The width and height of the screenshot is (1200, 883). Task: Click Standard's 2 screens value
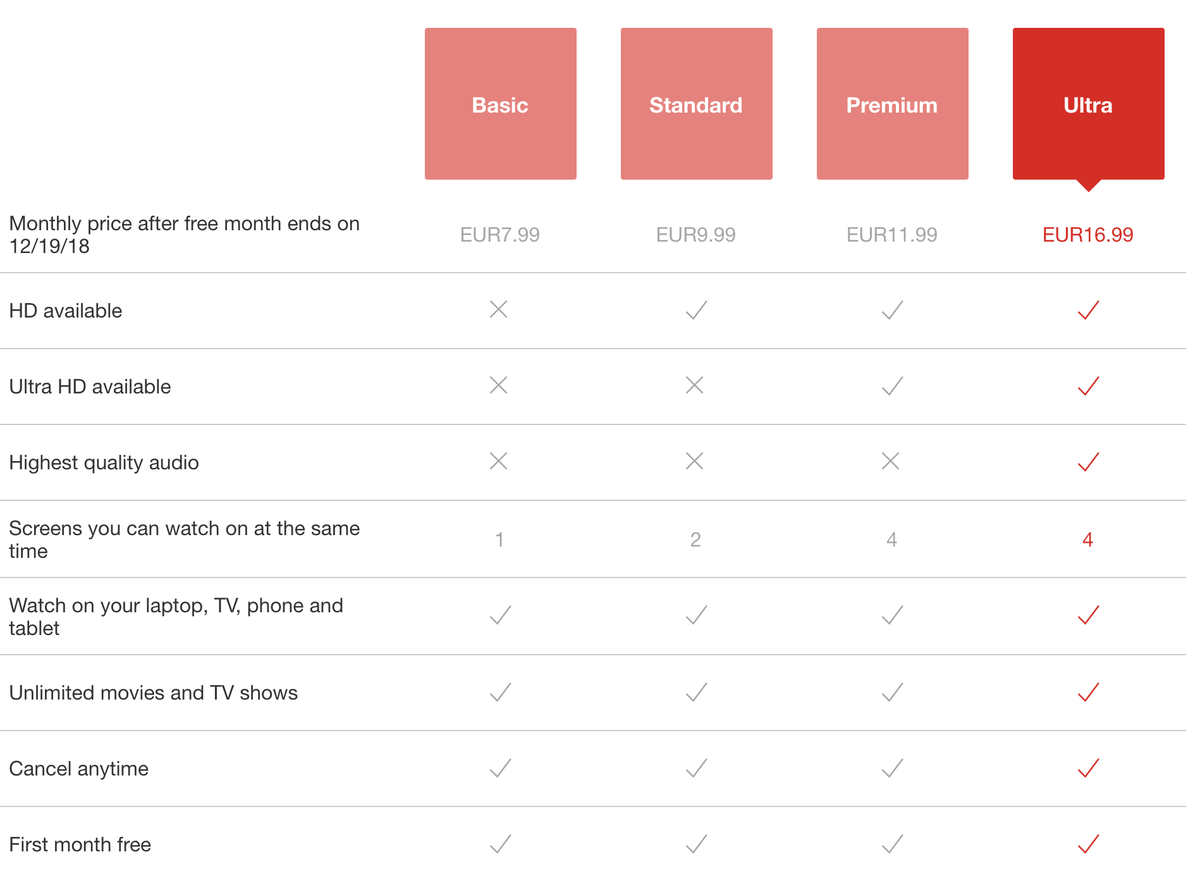pos(695,540)
